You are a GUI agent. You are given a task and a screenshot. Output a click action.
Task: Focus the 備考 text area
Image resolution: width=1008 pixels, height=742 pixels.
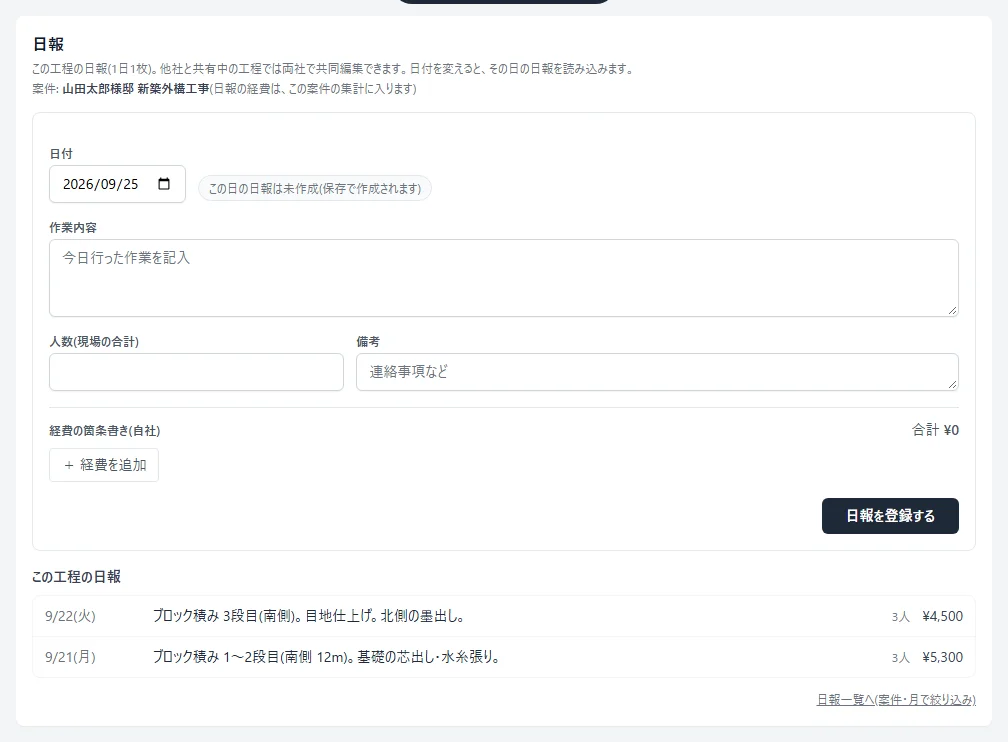click(658, 372)
